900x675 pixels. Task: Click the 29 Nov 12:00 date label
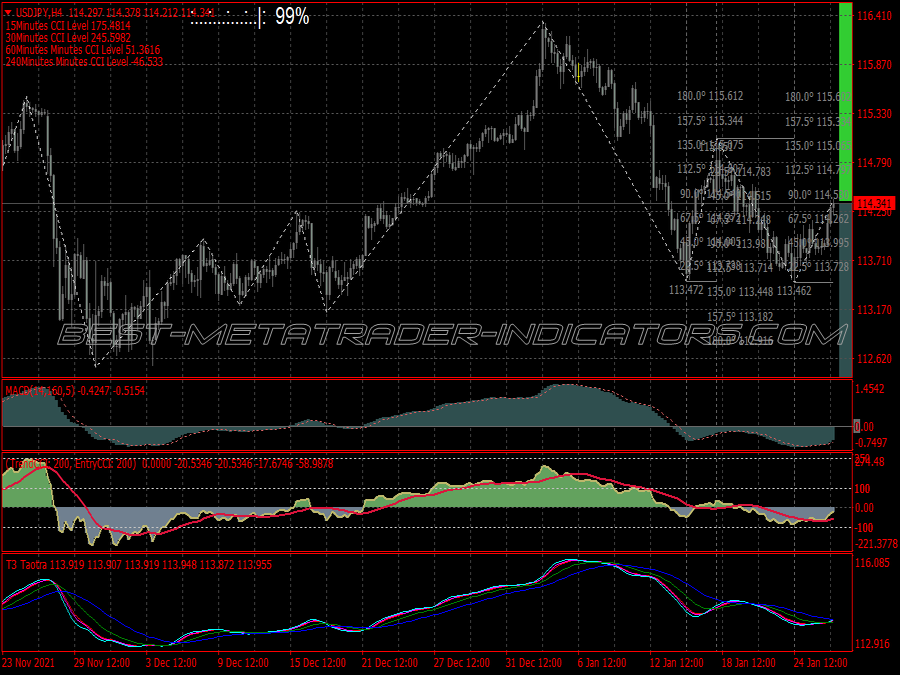click(x=102, y=662)
